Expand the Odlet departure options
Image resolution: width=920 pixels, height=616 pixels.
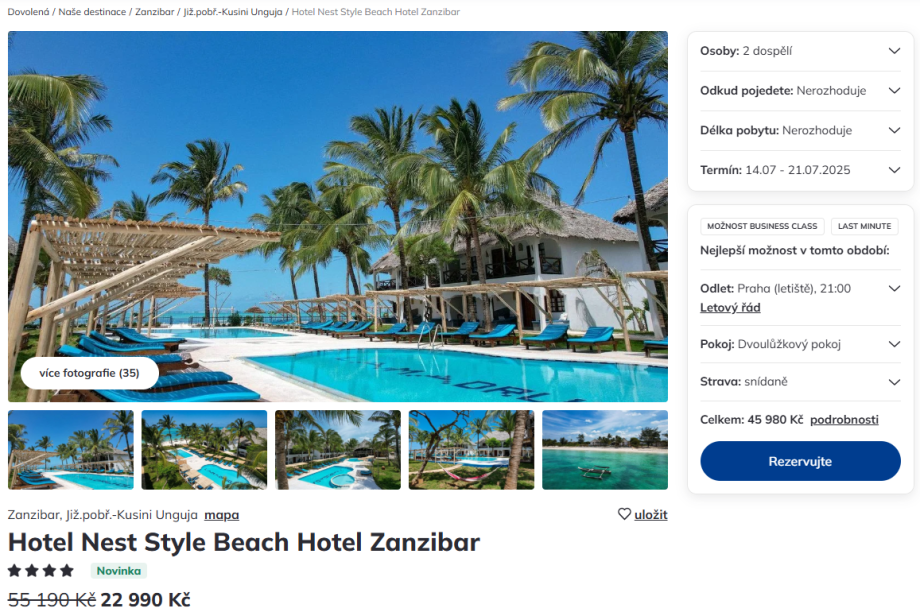tap(894, 289)
